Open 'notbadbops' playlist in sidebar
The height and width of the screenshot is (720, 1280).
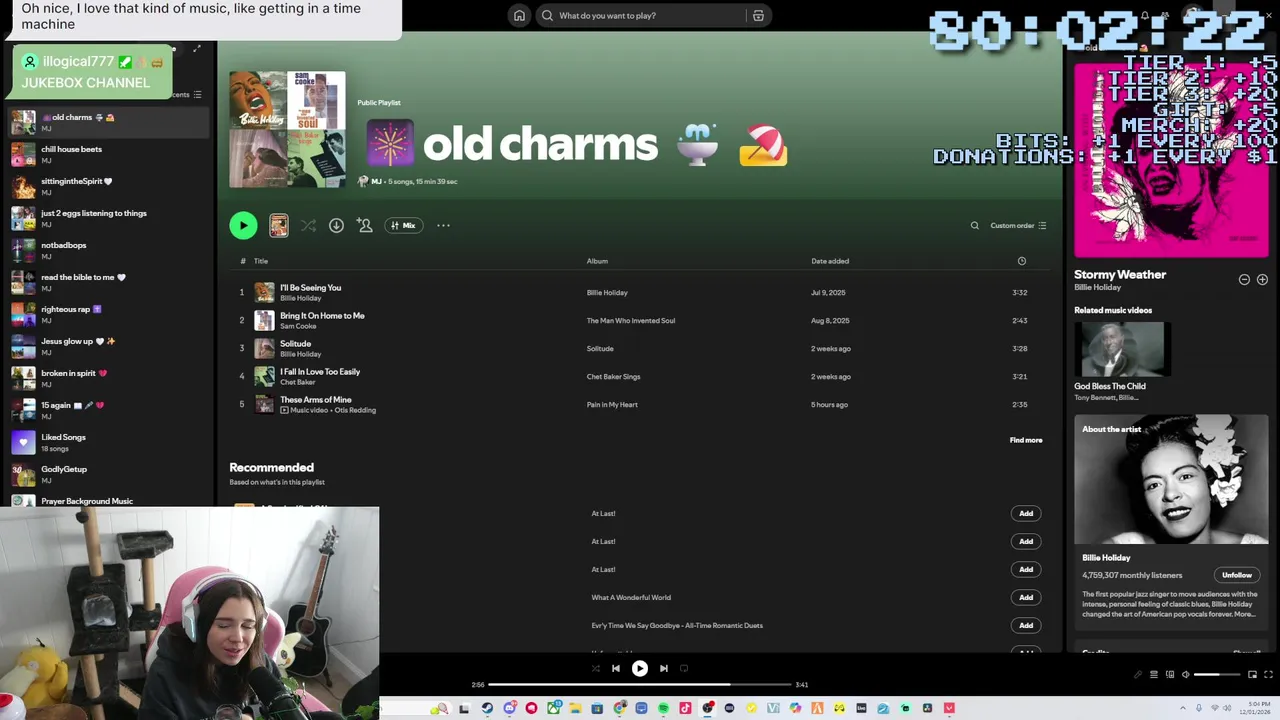[x=108, y=250]
